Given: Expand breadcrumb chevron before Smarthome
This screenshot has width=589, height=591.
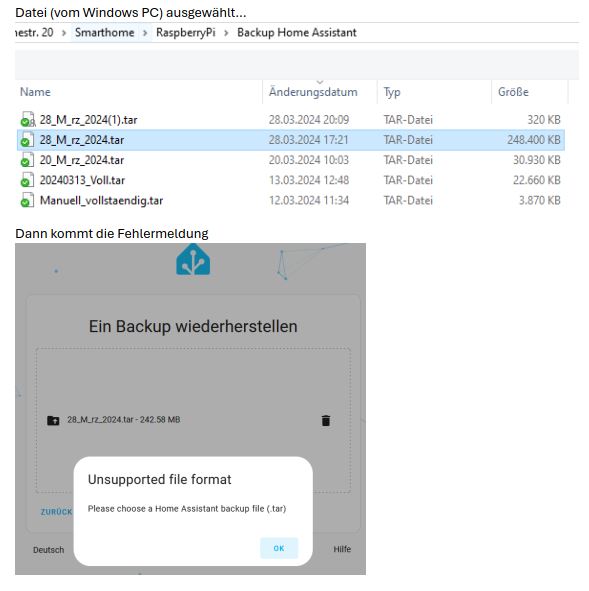Looking at the screenshot, I should [x=64, y=33].
